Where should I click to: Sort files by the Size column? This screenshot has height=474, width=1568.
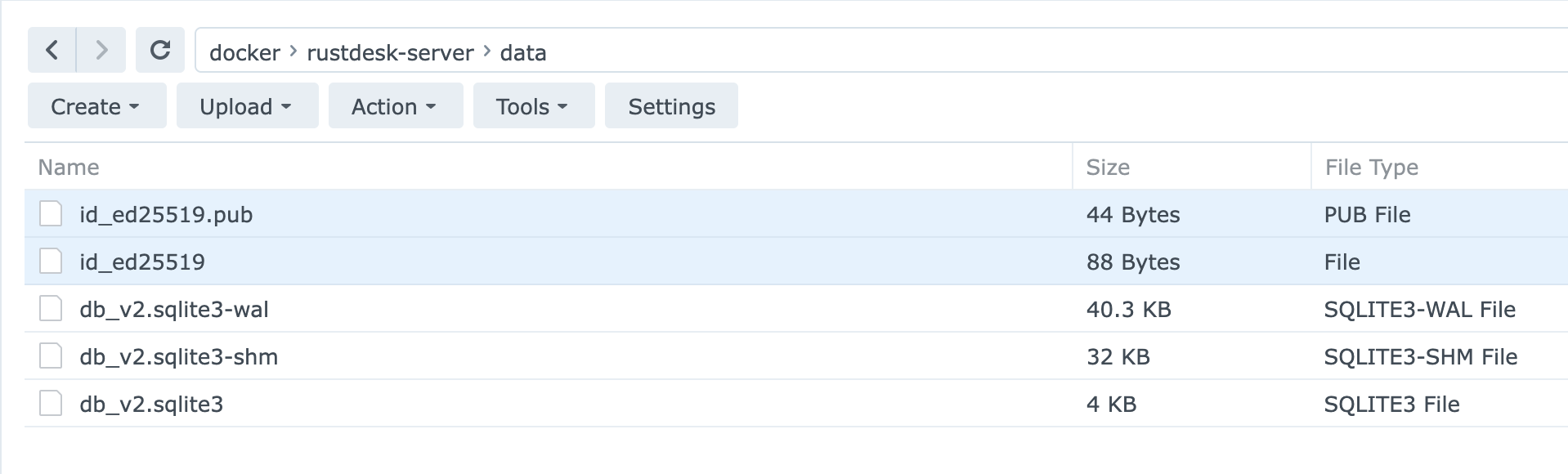[1108, 167]
